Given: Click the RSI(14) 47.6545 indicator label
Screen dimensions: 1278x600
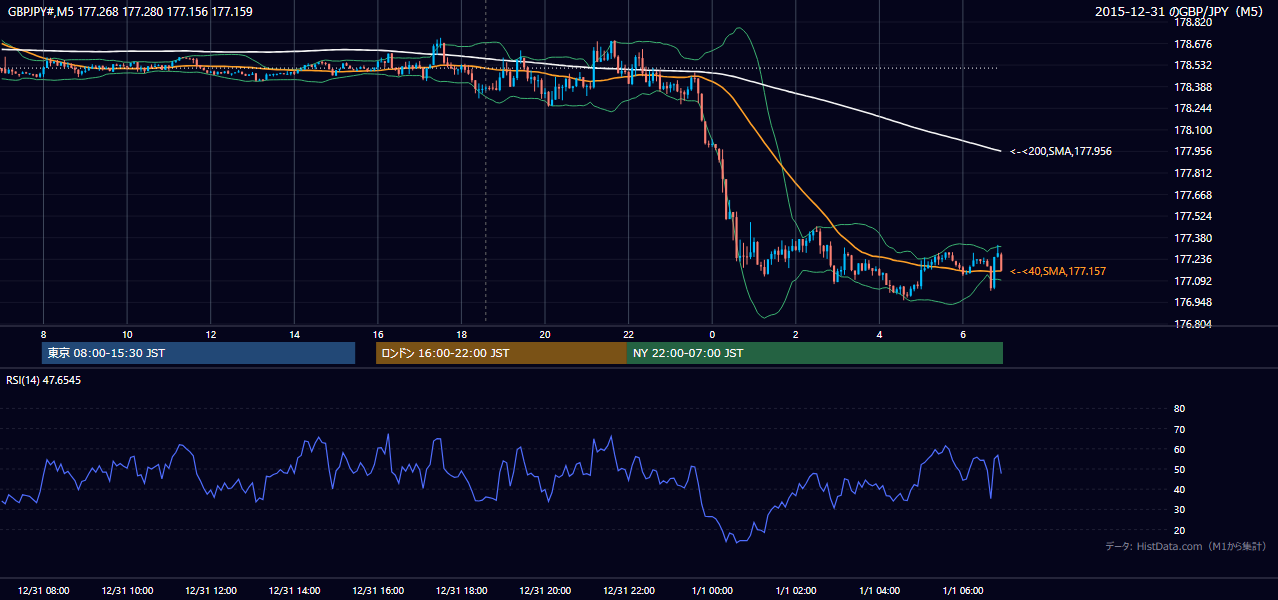Looking at the screenshot, I should (x=43, y=380).
